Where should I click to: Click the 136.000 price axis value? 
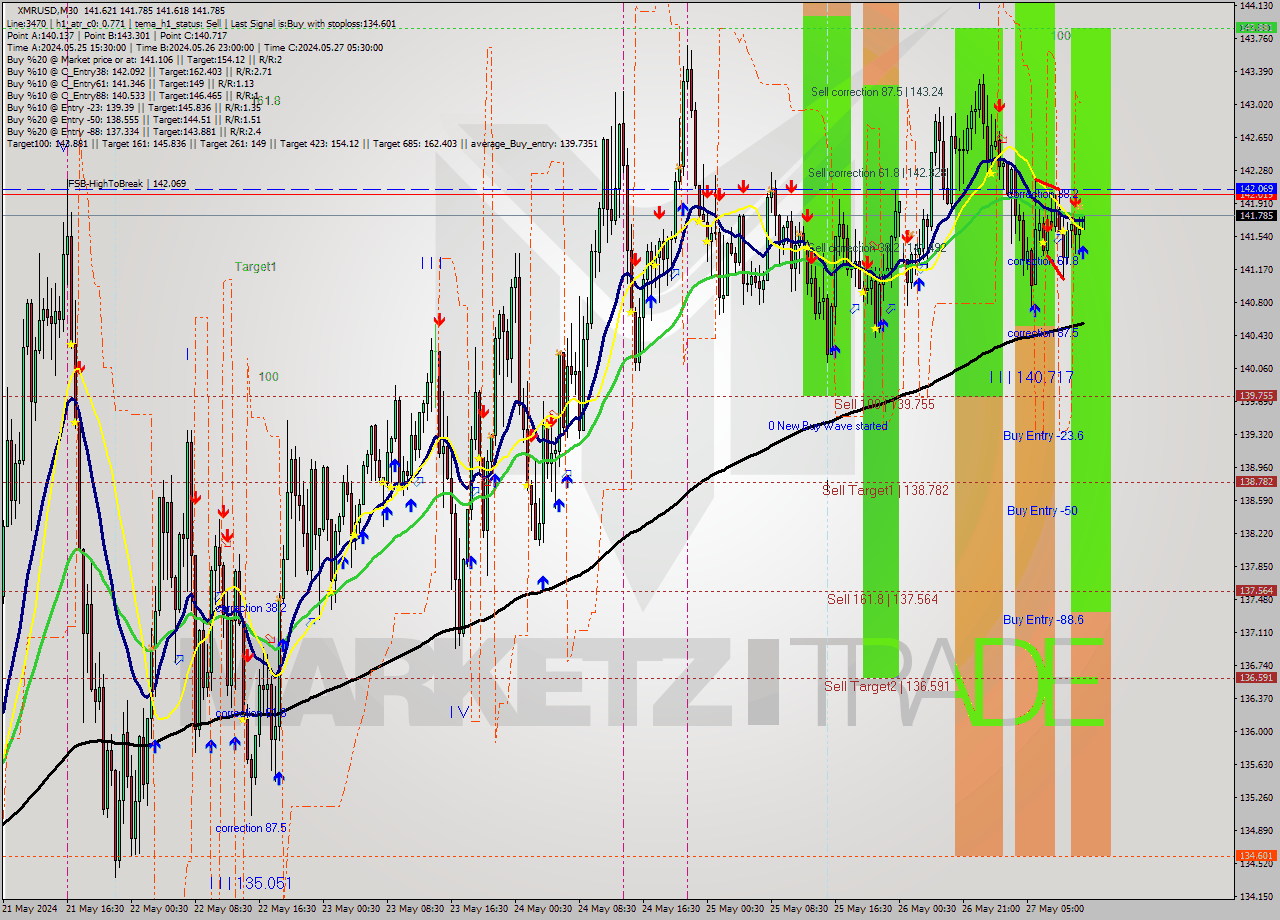pyautogui.click(x=1256, y=732)
